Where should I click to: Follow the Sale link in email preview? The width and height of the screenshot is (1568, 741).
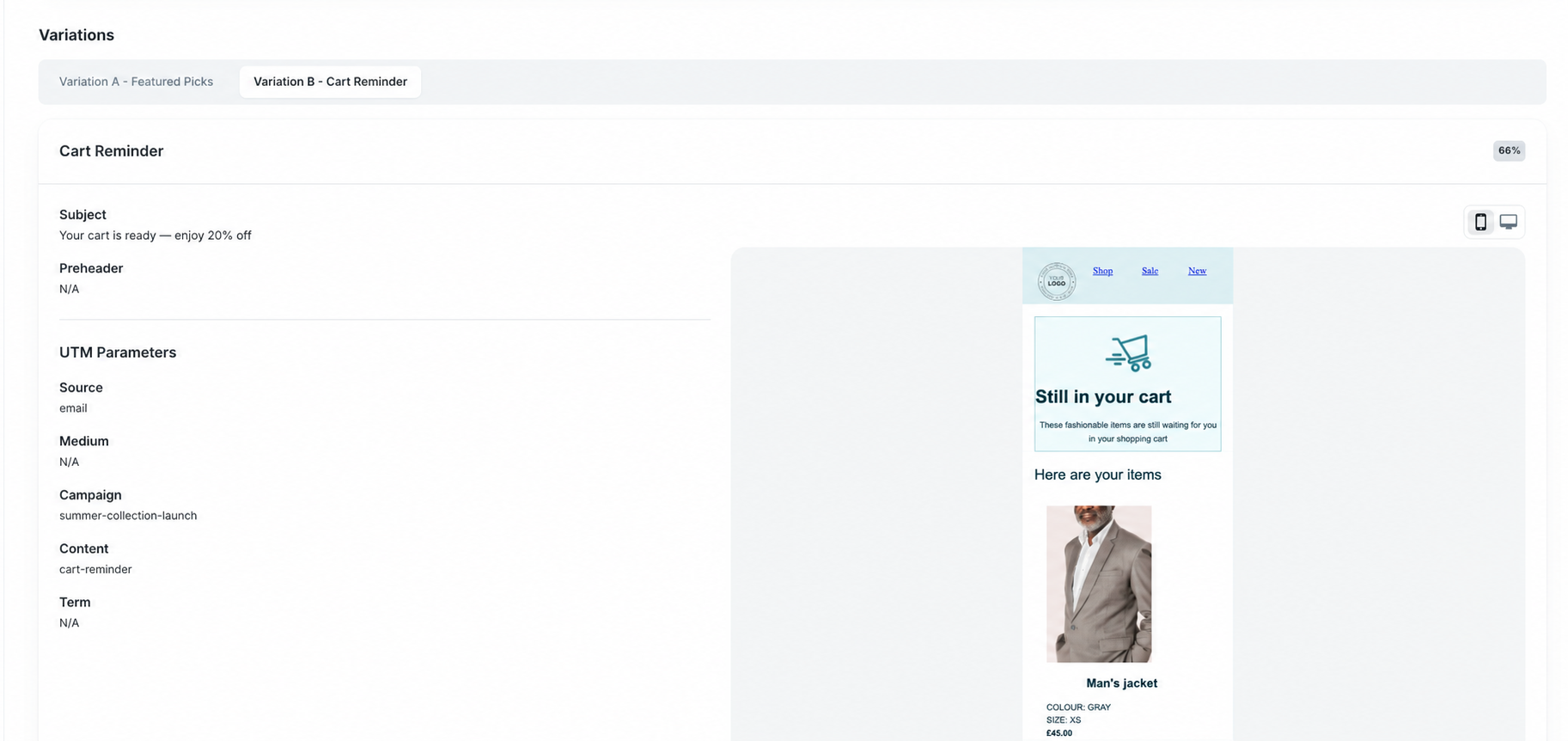[1150, 271]
